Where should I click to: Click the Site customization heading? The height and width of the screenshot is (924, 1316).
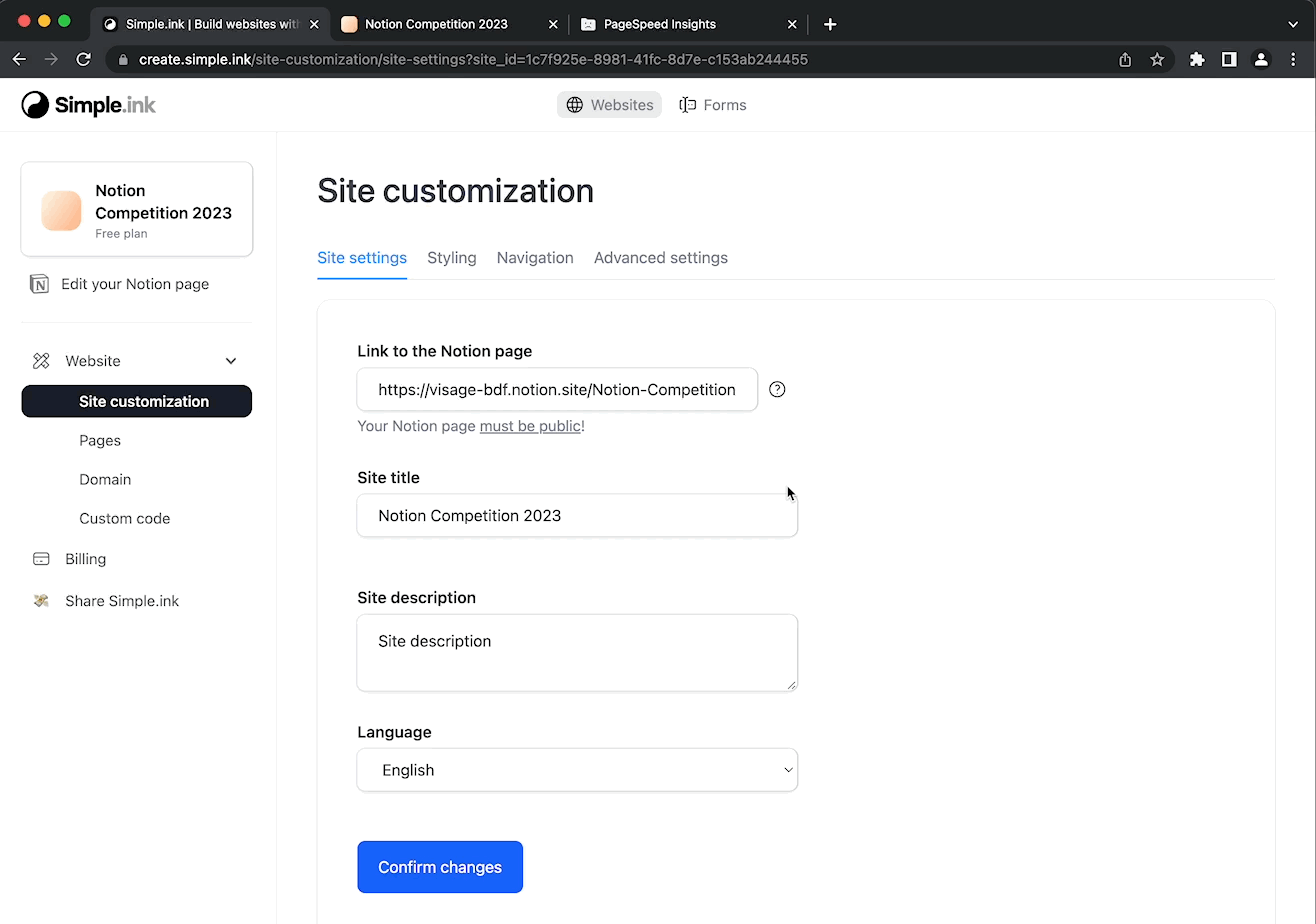pos(455,190)
